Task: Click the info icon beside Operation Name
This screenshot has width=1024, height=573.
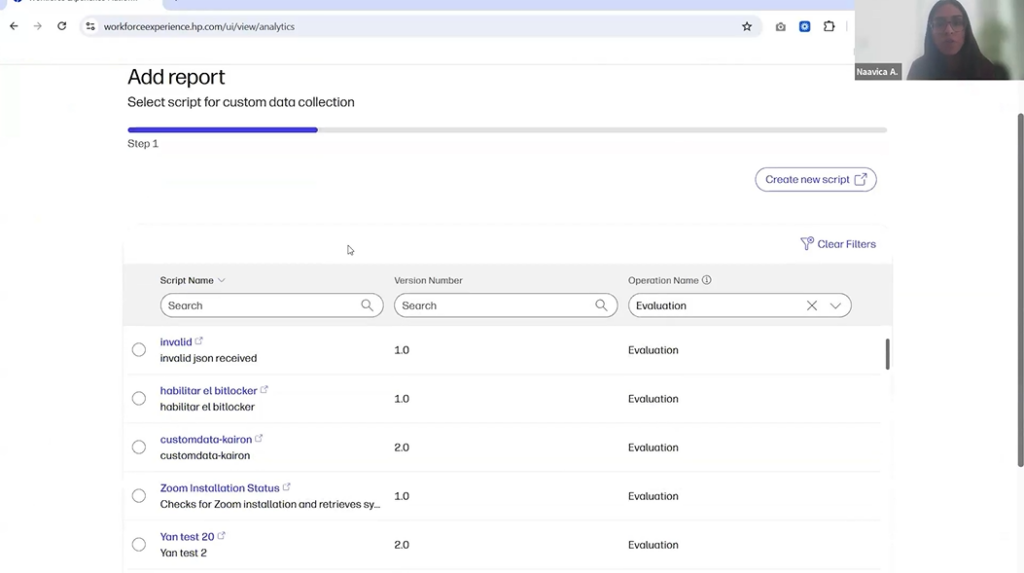Action: pos(707,280)
